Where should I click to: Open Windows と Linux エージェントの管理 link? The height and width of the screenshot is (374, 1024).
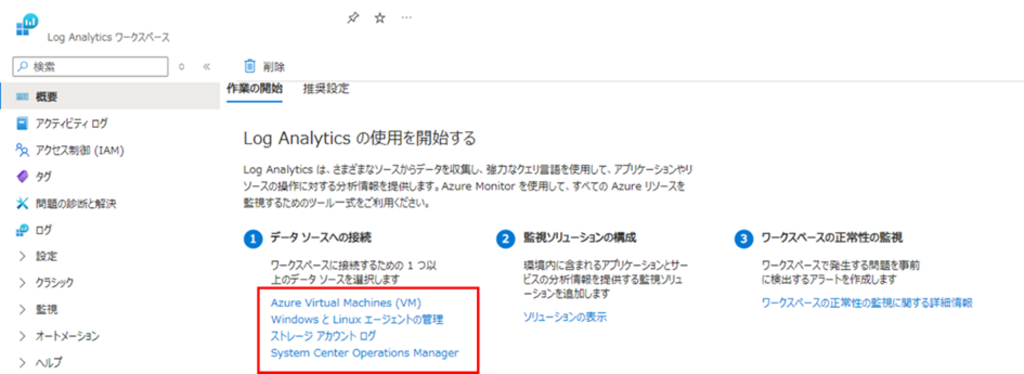357,320
